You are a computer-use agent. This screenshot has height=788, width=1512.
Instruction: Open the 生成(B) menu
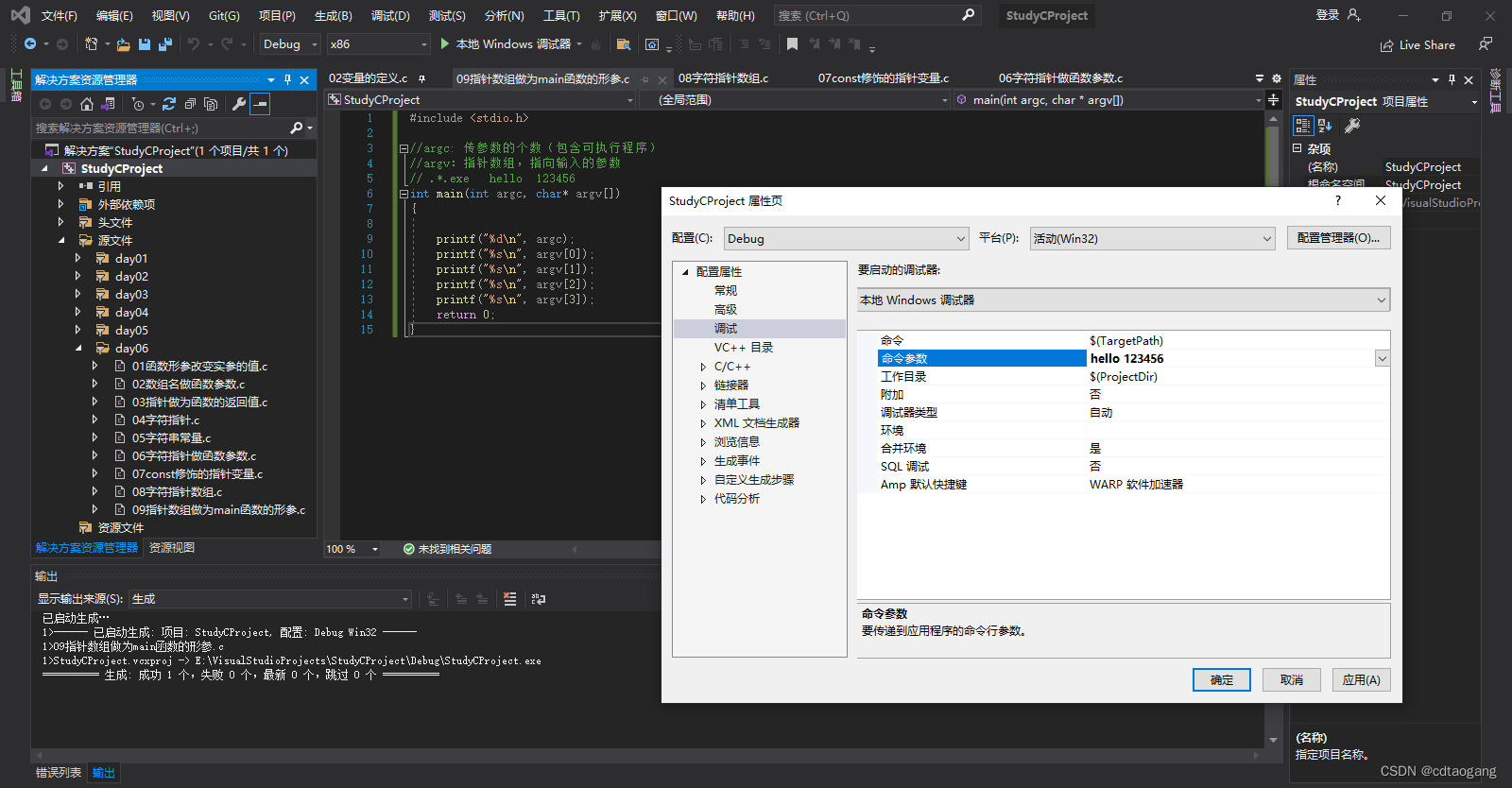pyautogui.click(x=333, y=16)
